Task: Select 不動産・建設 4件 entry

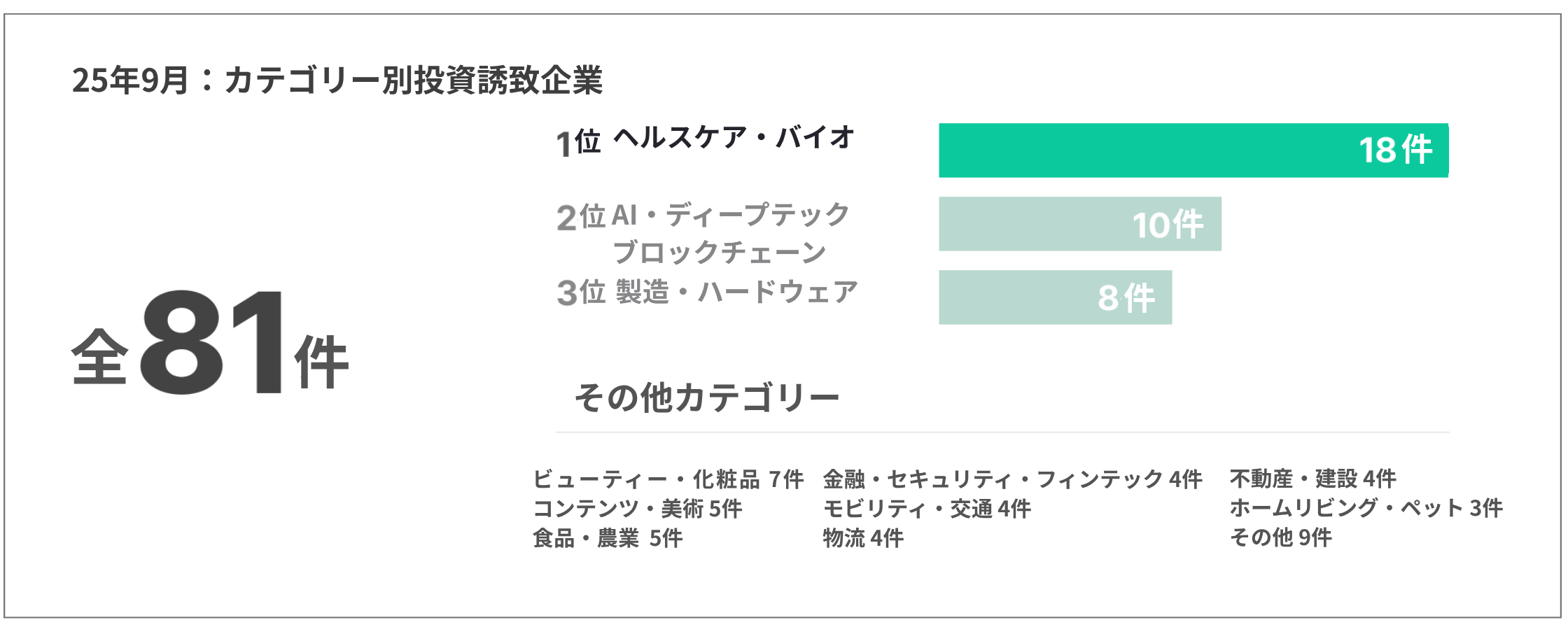Action: coord(1312,479)
